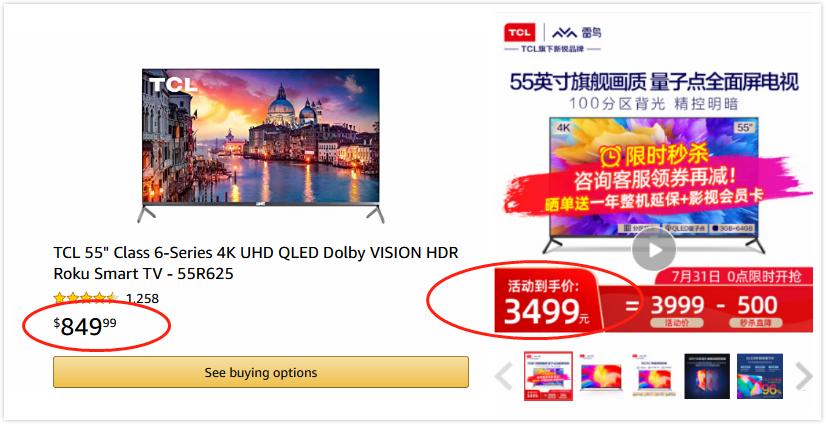Viewport: 826px width, 424px height.
Task: Click the 4K badge on TV image
Action: click(563, 127)
